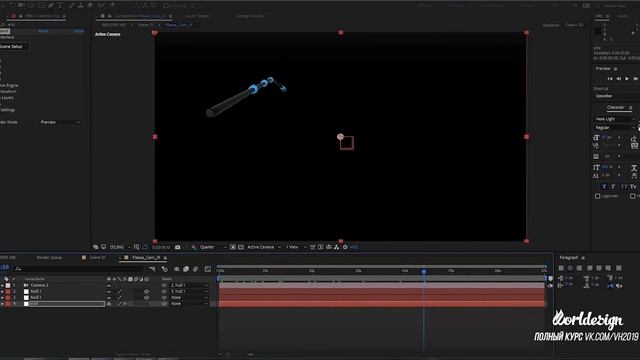Click the always preview this view icon

point(96,247)
